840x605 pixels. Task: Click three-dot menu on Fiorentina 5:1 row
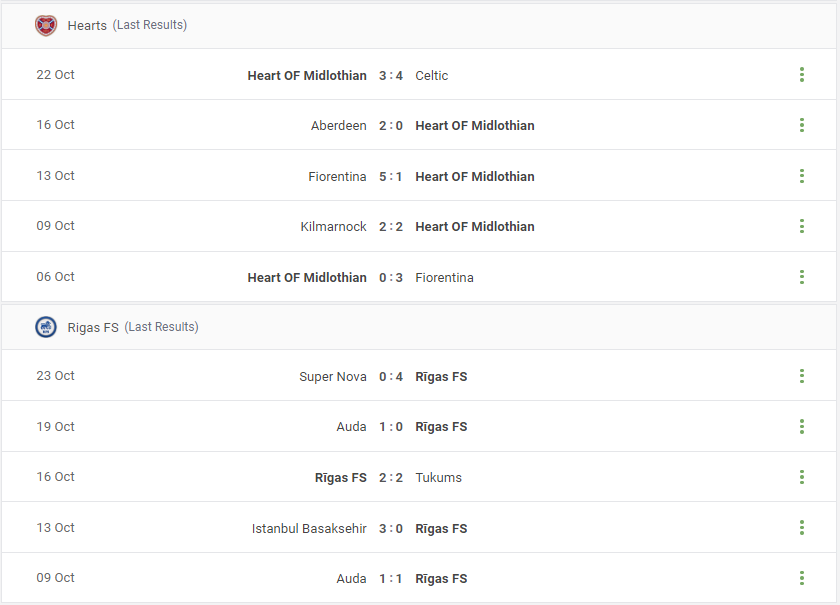(x=801, y=176)
